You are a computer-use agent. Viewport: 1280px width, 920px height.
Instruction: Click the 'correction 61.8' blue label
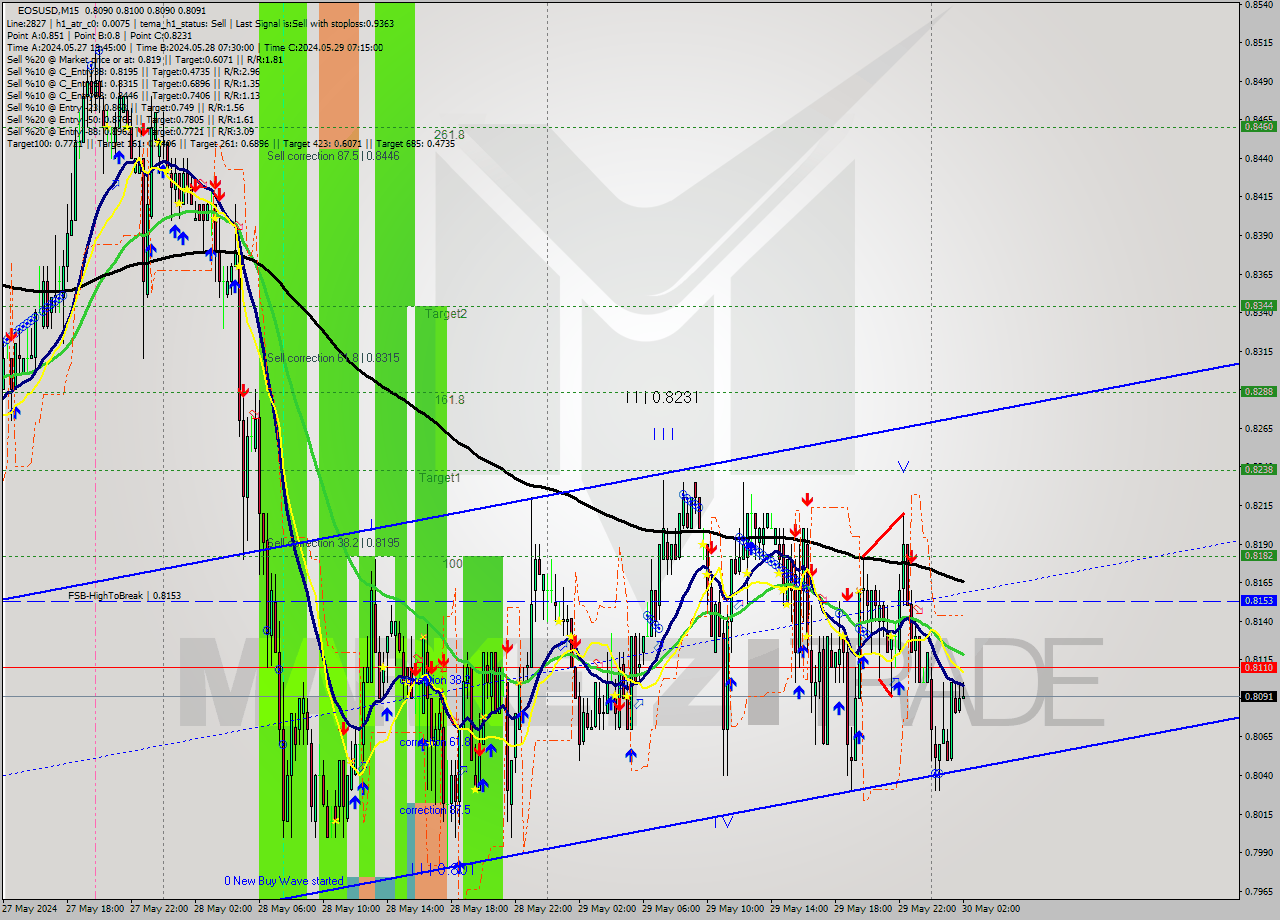[x=434, y=742]
